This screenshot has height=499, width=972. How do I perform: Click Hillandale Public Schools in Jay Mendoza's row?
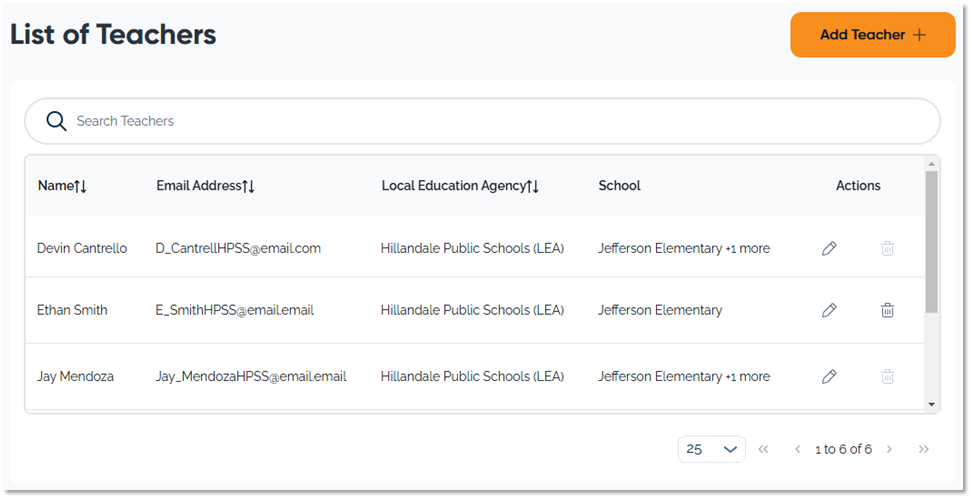(x=472, y=376)
